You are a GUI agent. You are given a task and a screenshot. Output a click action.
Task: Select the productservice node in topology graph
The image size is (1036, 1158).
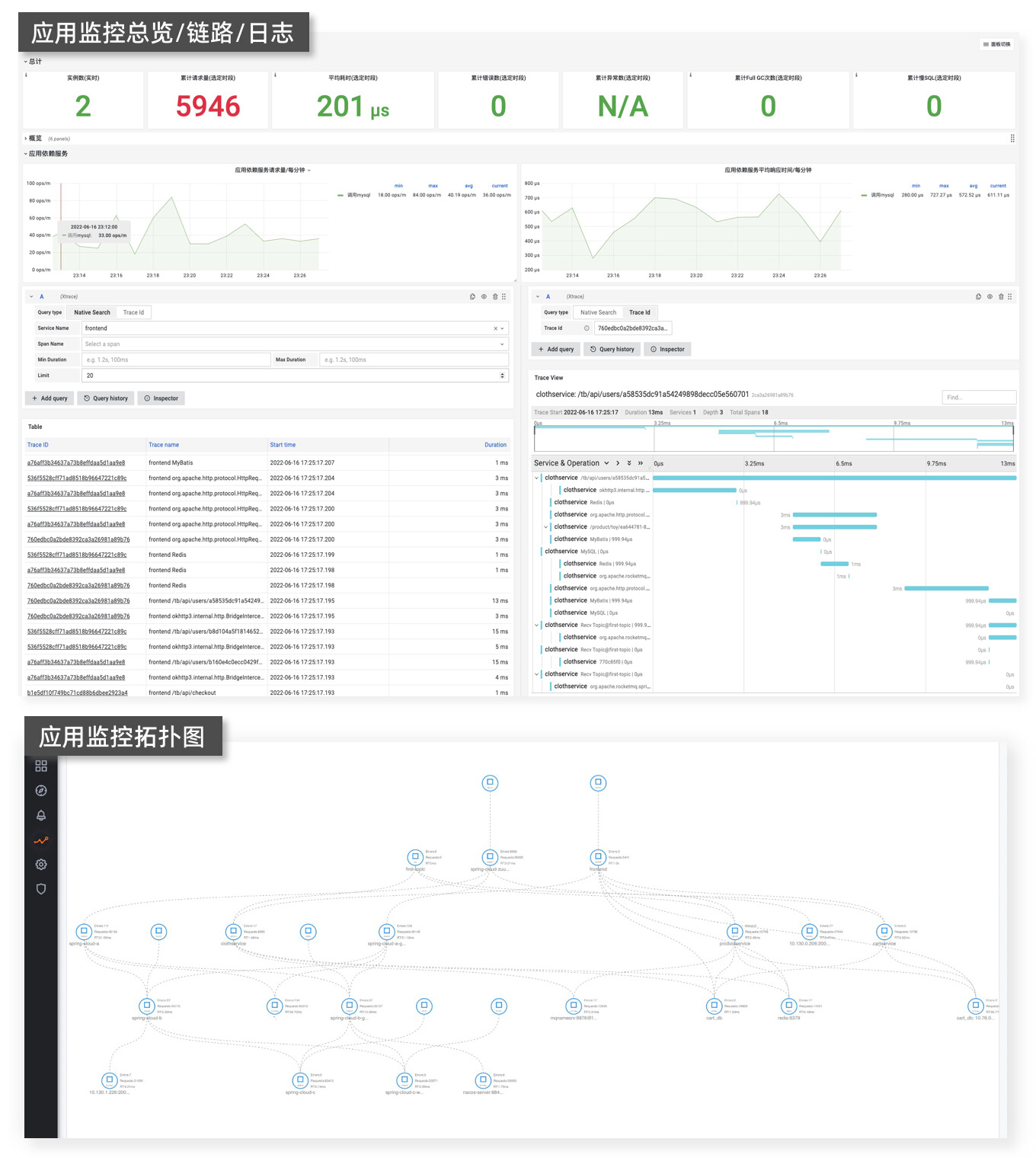pos(734,932)
